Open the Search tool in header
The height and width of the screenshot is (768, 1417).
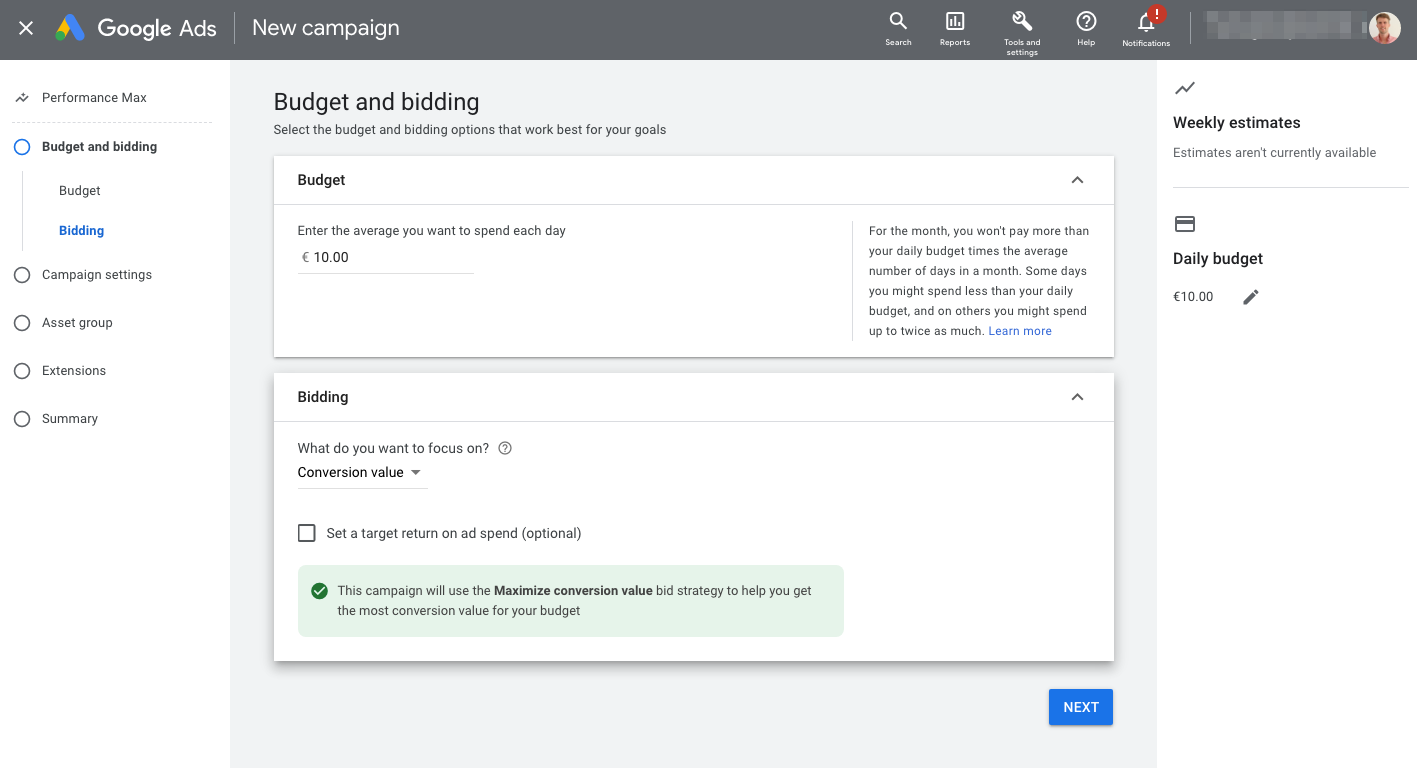[x=898, y=28]
